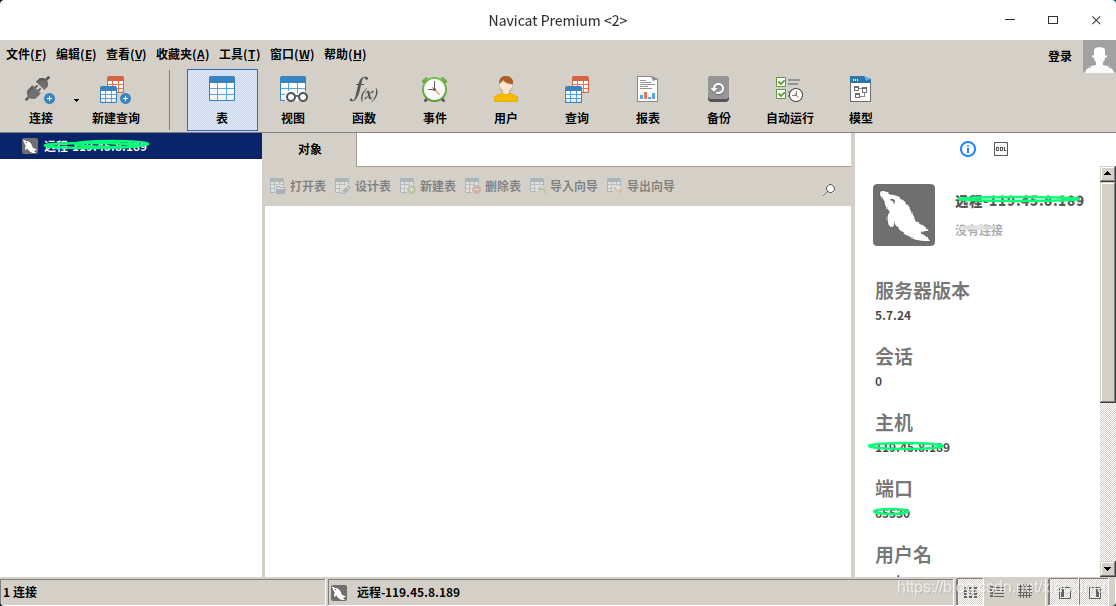
Task: Open the 文件(F) menu
Action: click(x=26, y=55)
